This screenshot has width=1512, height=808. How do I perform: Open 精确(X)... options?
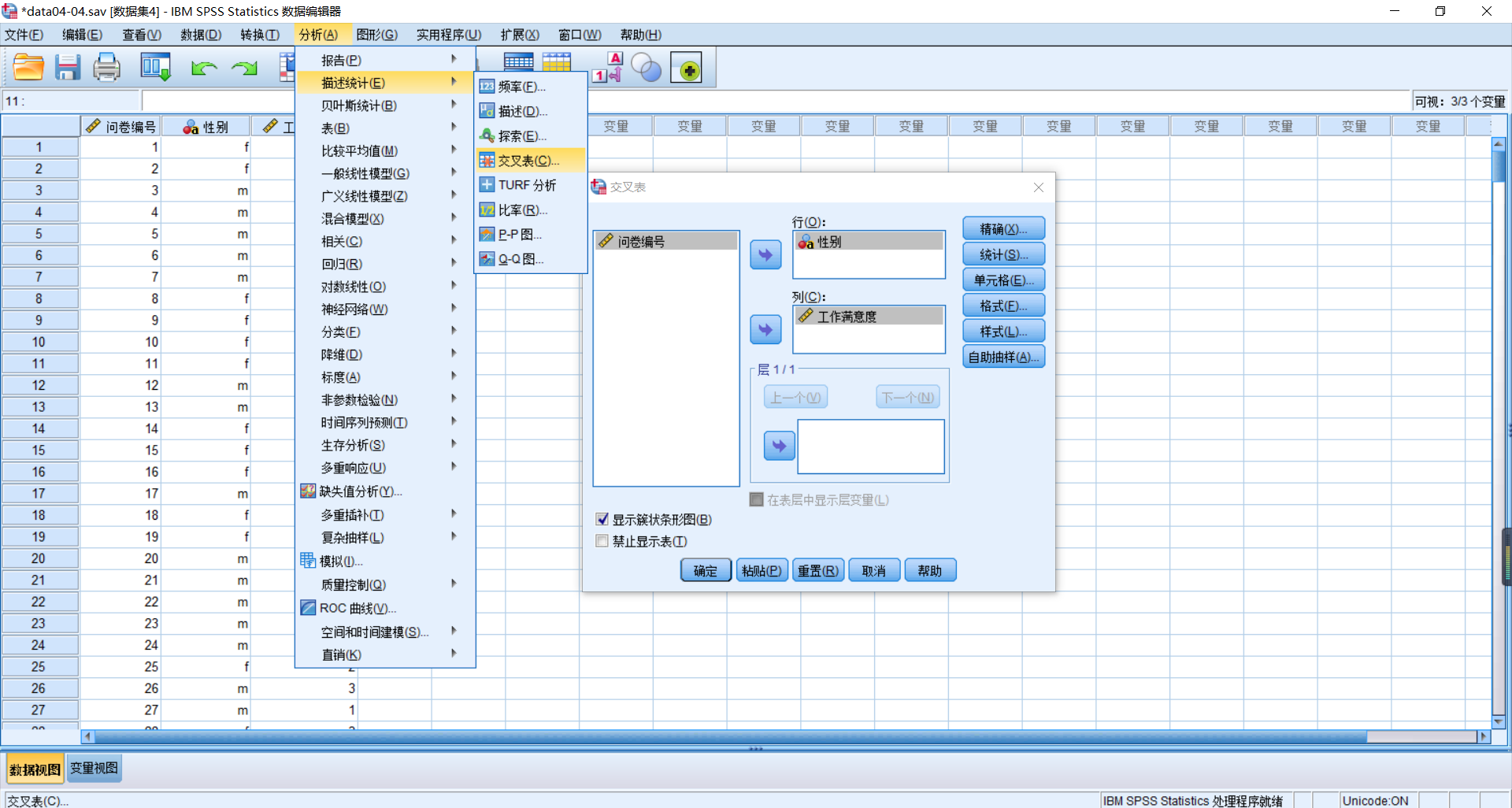tap(1004, 228)
